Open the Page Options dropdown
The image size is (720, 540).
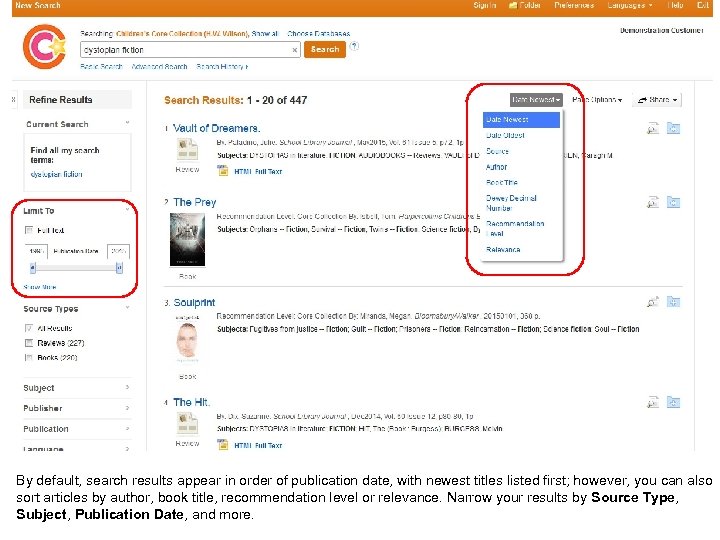coord(597,100)
